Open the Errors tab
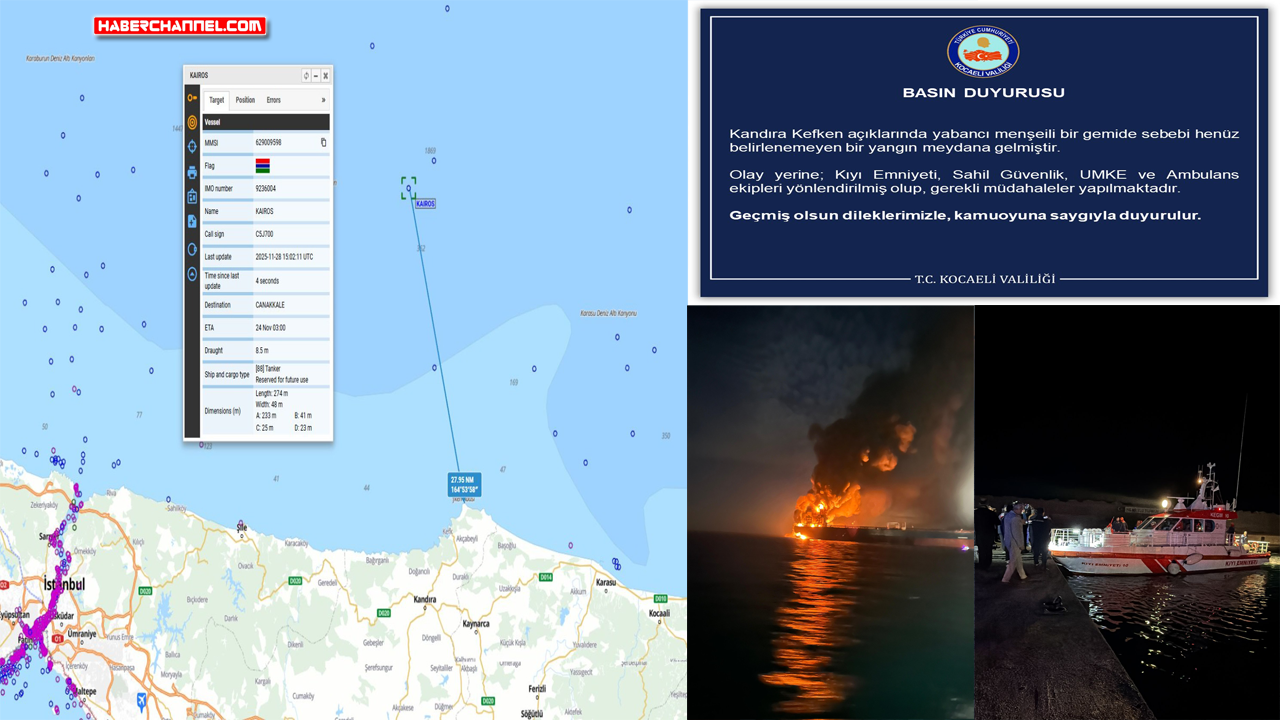 click(273, 100)
